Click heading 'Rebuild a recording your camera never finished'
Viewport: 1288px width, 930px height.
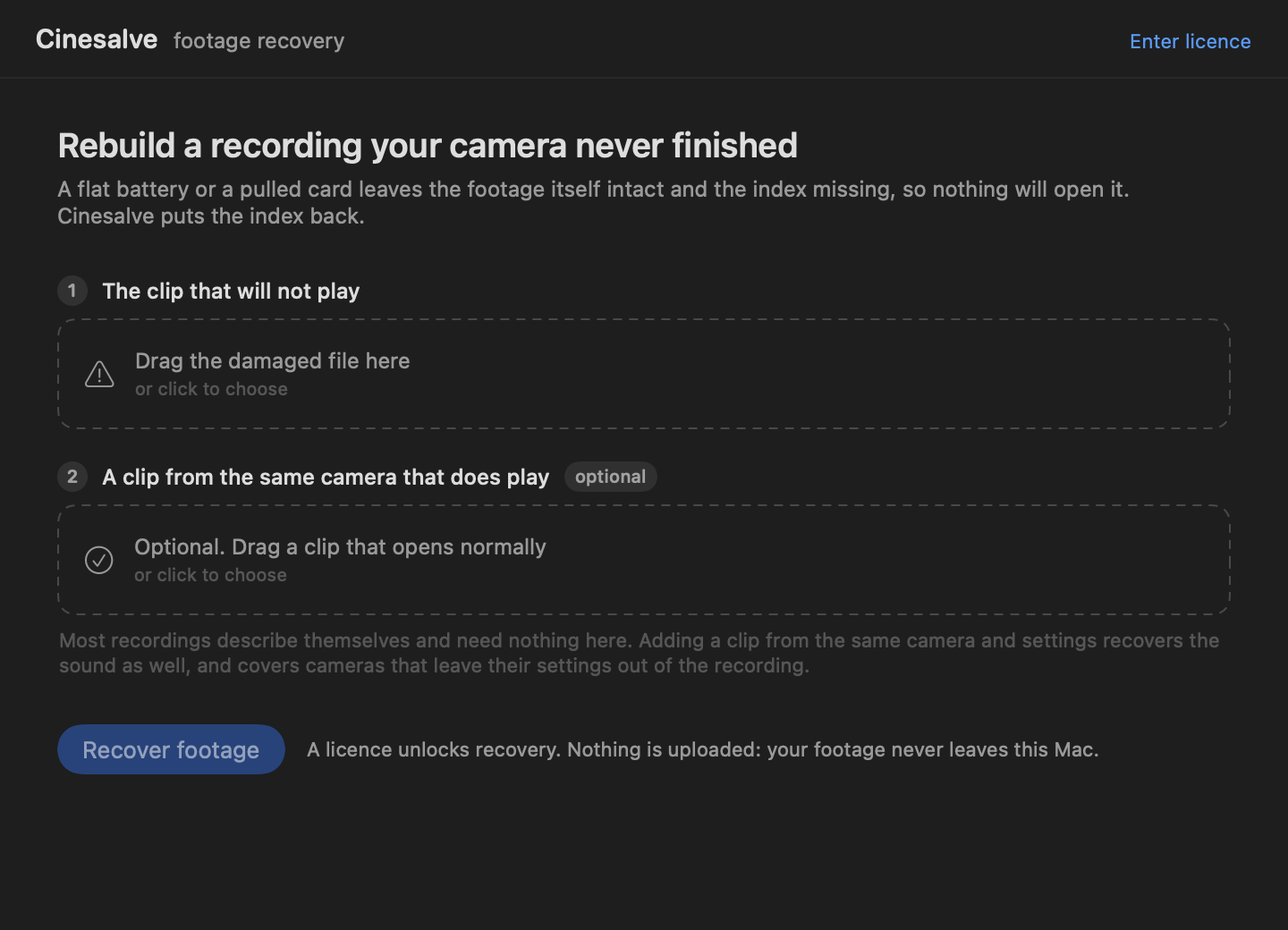pyautogui.click(x=428, y=146)
